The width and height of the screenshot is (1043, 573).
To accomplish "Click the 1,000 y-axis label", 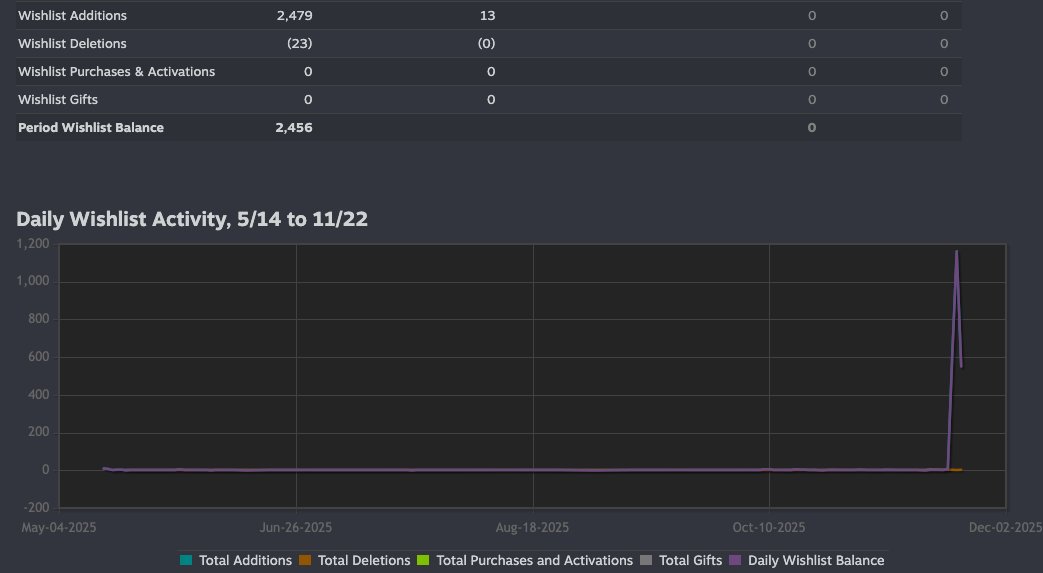I will click(x=33, y=281).
